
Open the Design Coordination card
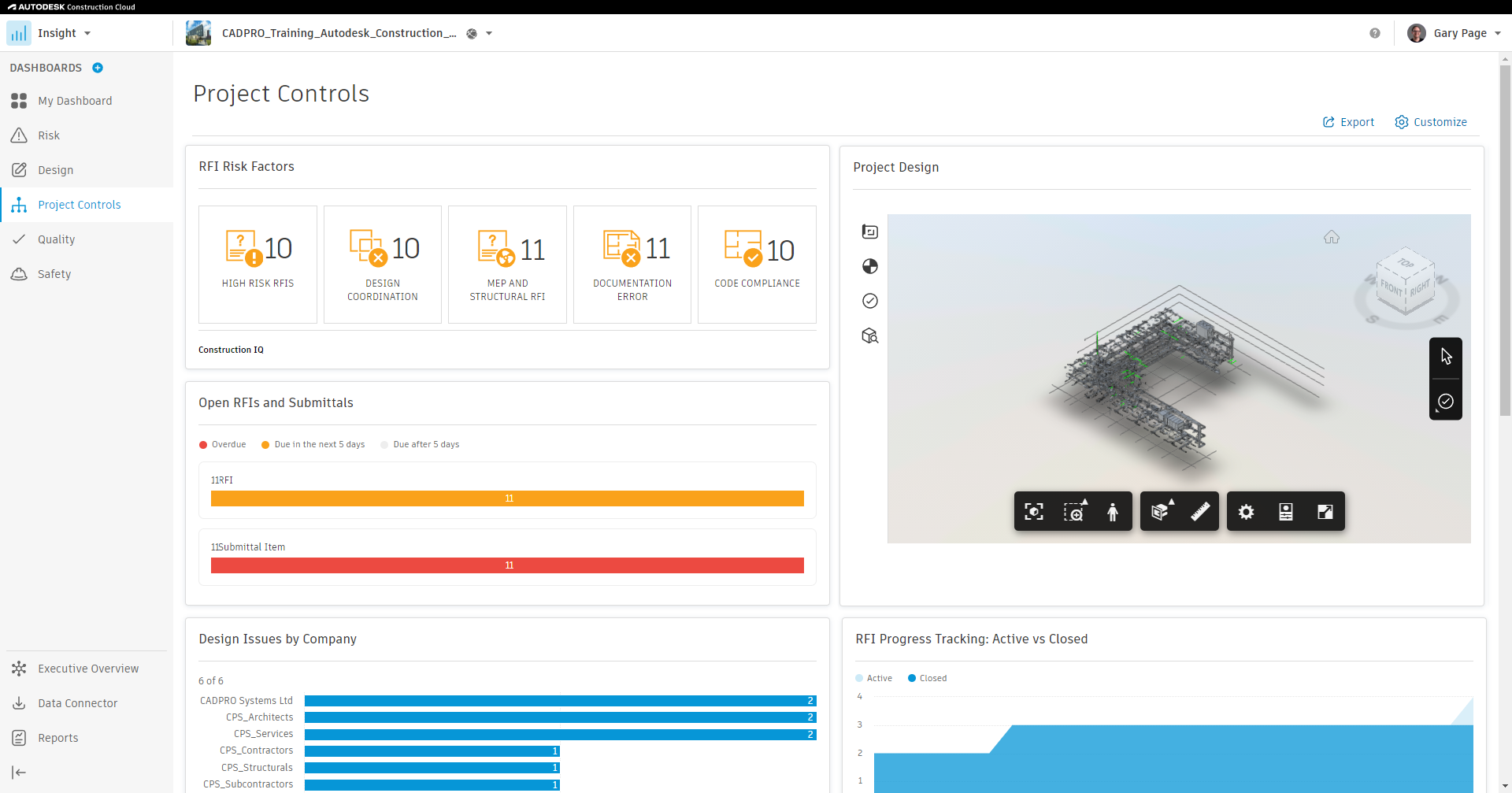tap(383, 265)
